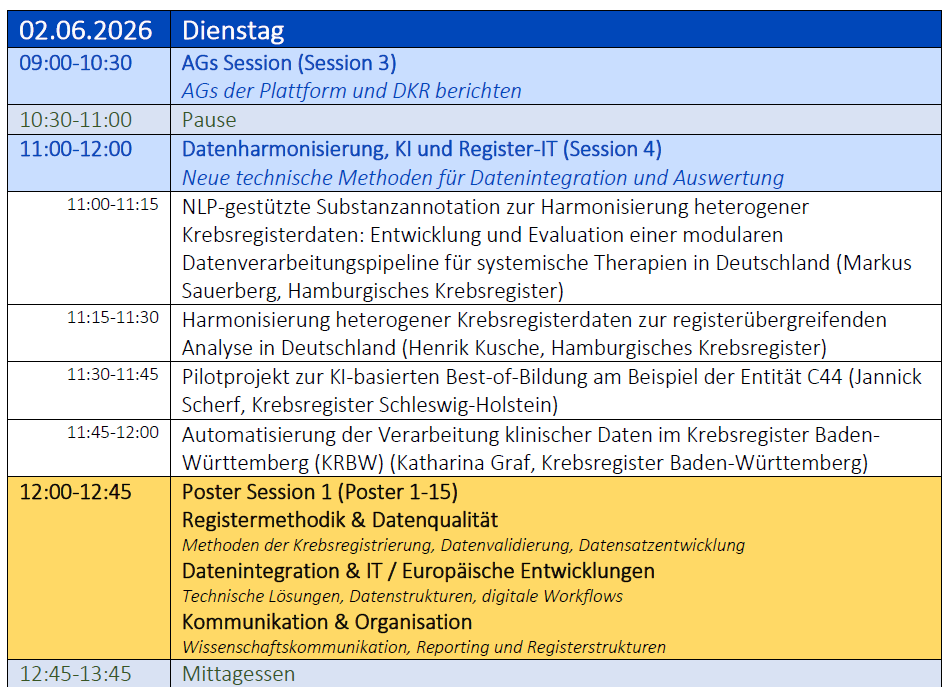The width and height of the screenshot is (947, 687).
Task: Select the Pilotprojekt KI-basierte Best-of-Bildung talk
Action: [x=551, y=390]
